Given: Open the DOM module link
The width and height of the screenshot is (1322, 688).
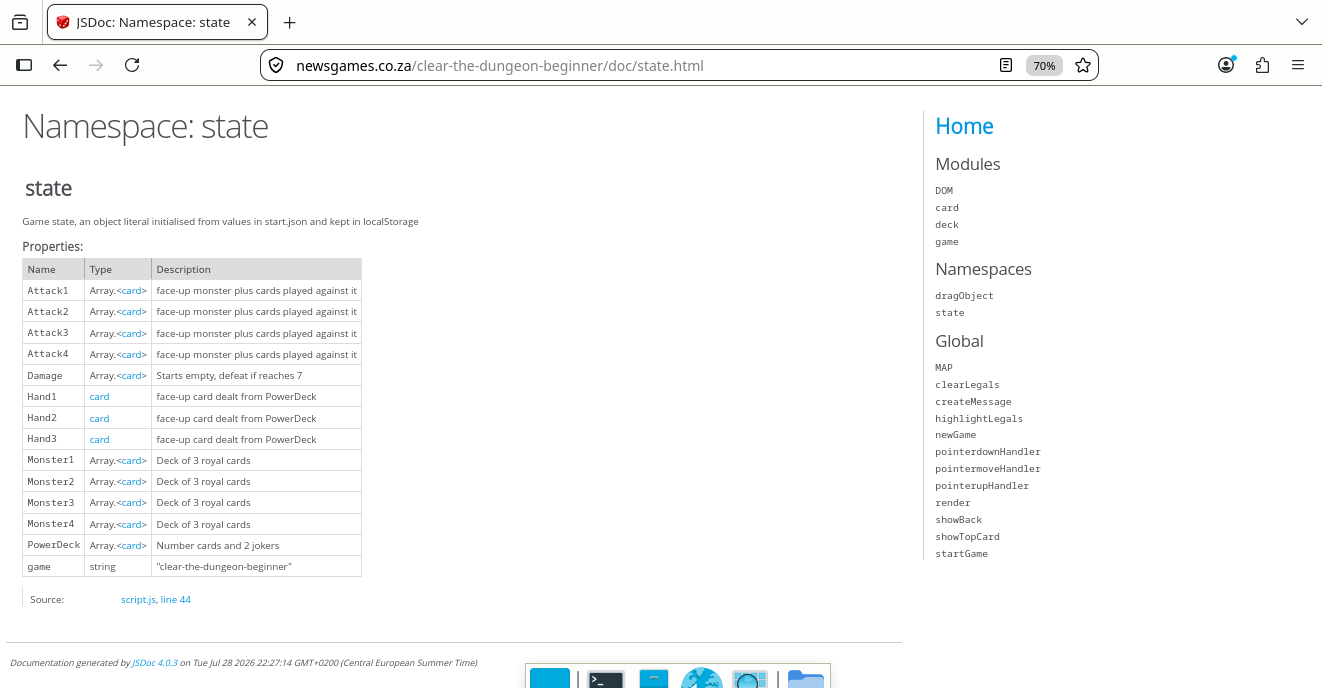Looking at the screenshot, I should pos(944,191).
